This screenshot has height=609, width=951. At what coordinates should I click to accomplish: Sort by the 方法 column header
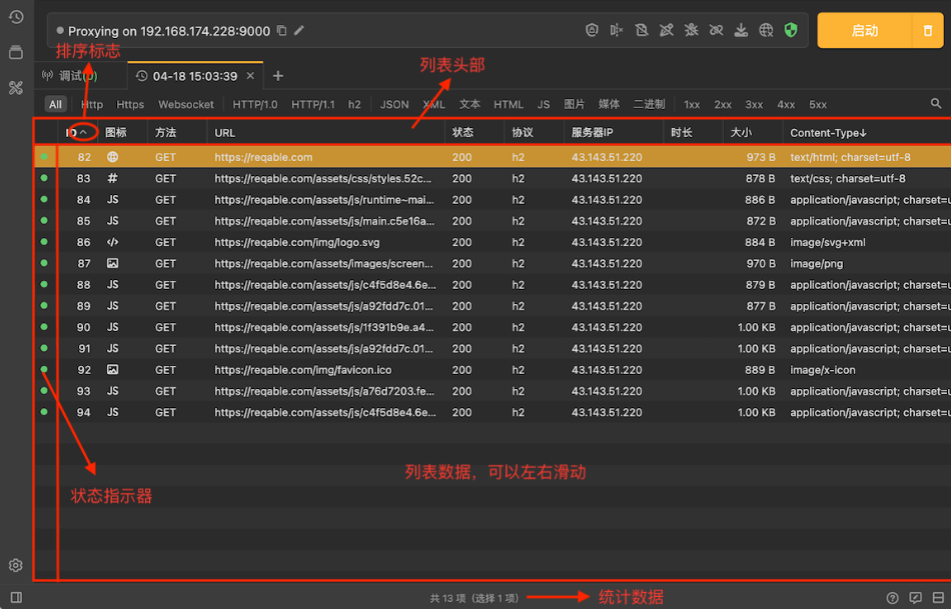177,132
